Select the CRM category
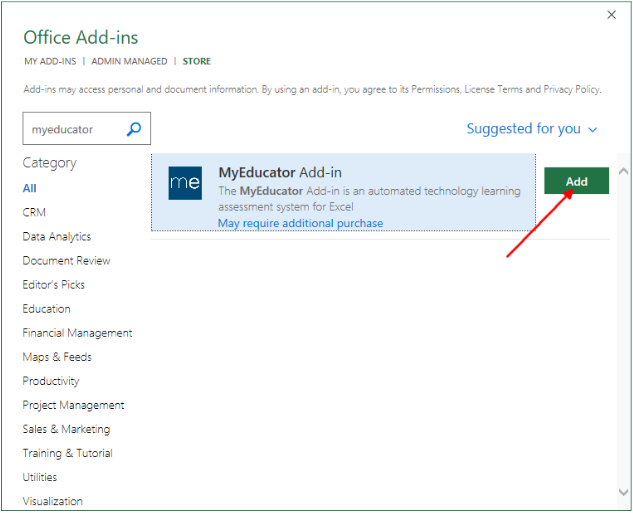 pyautogui.click(x=34, y=212)
